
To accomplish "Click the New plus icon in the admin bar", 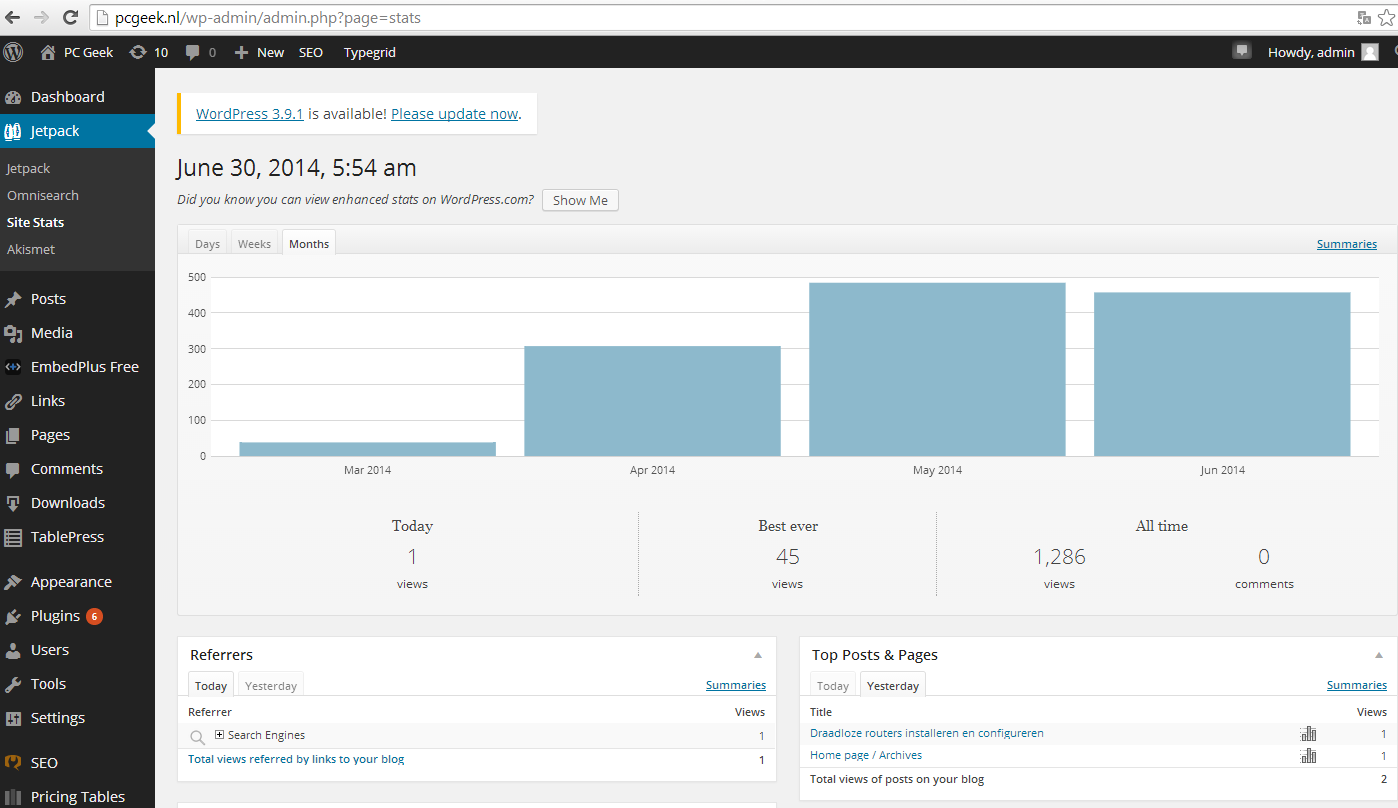I will coord(241,52).
